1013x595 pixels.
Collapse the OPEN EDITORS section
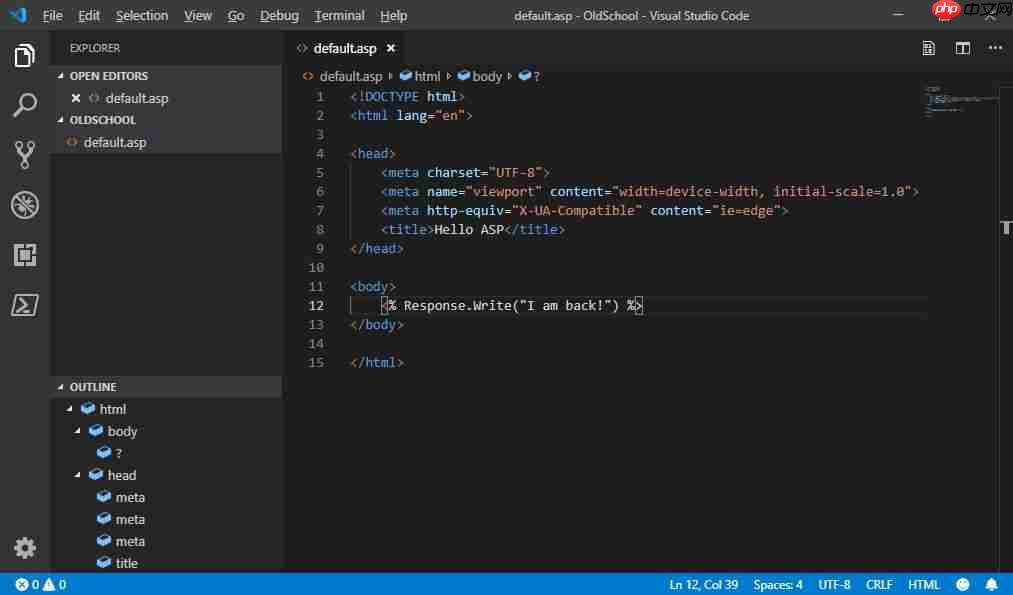(x=60, y=75)
